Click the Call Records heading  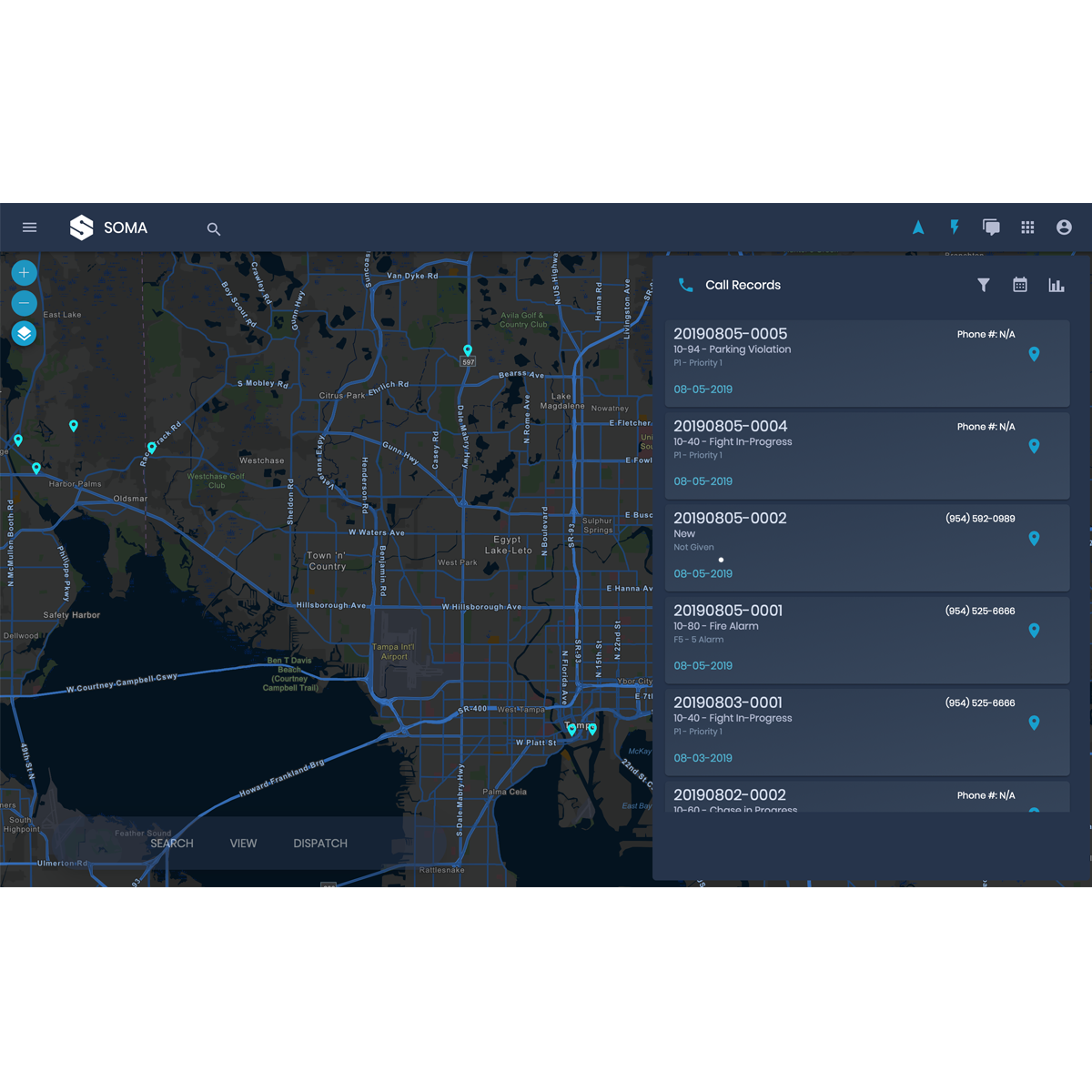coord(743,285)
